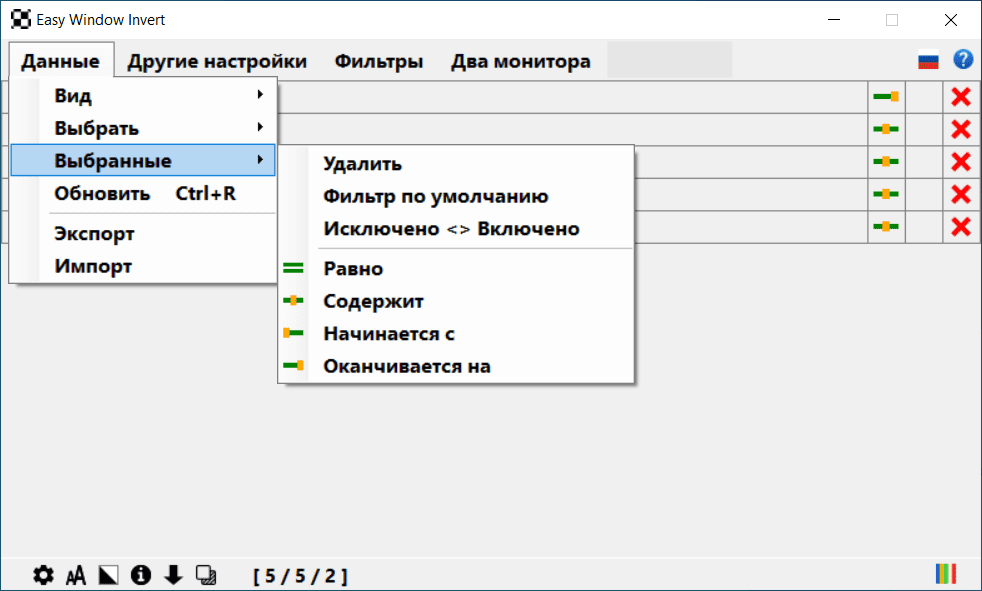This screenshot has height=591, width=982.
Task: Click the Russian flag language icon
Action: click(x=929, y=61)
